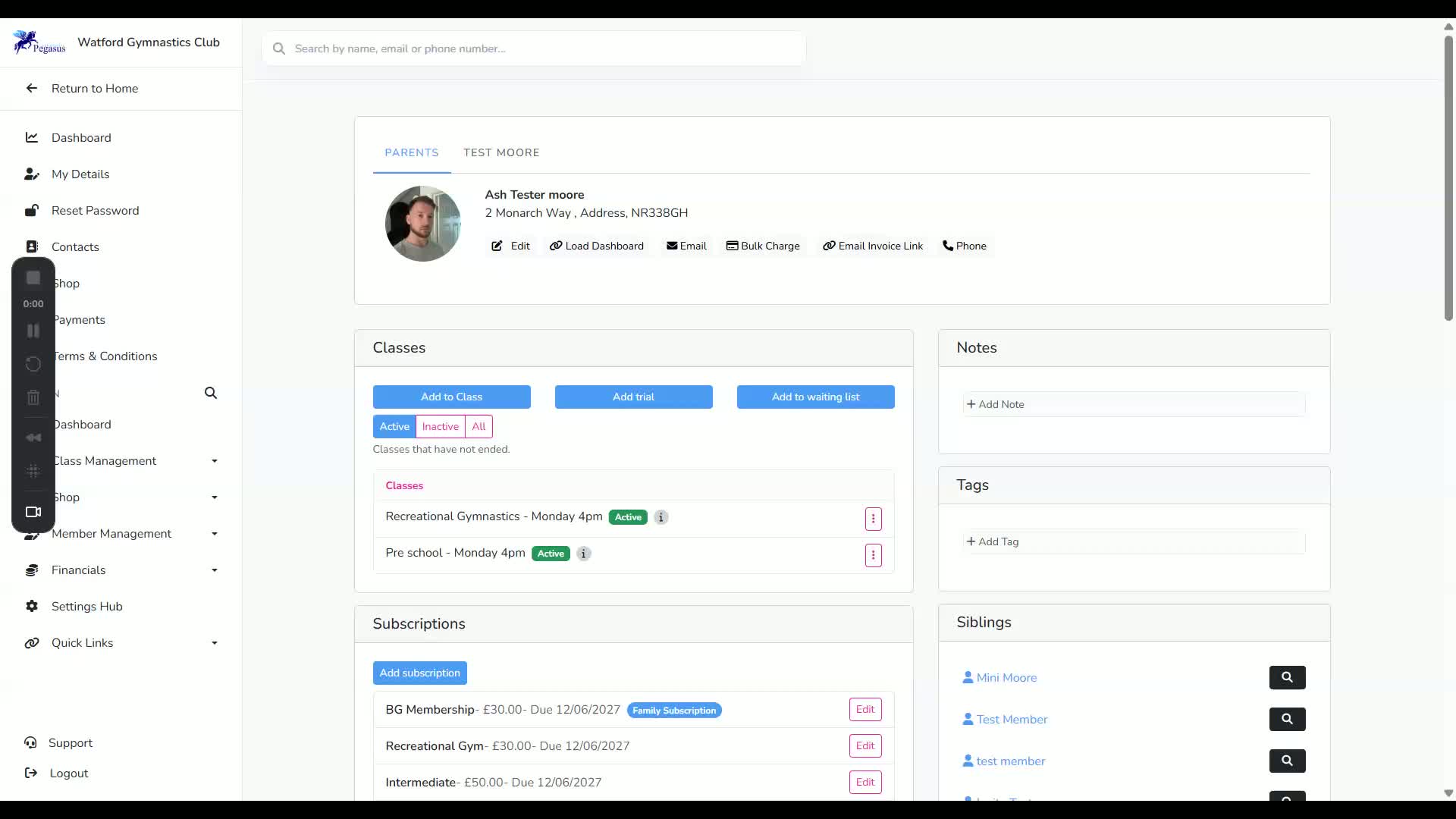
Task: Stop recording with the square icon
Action: coord(33,278)
